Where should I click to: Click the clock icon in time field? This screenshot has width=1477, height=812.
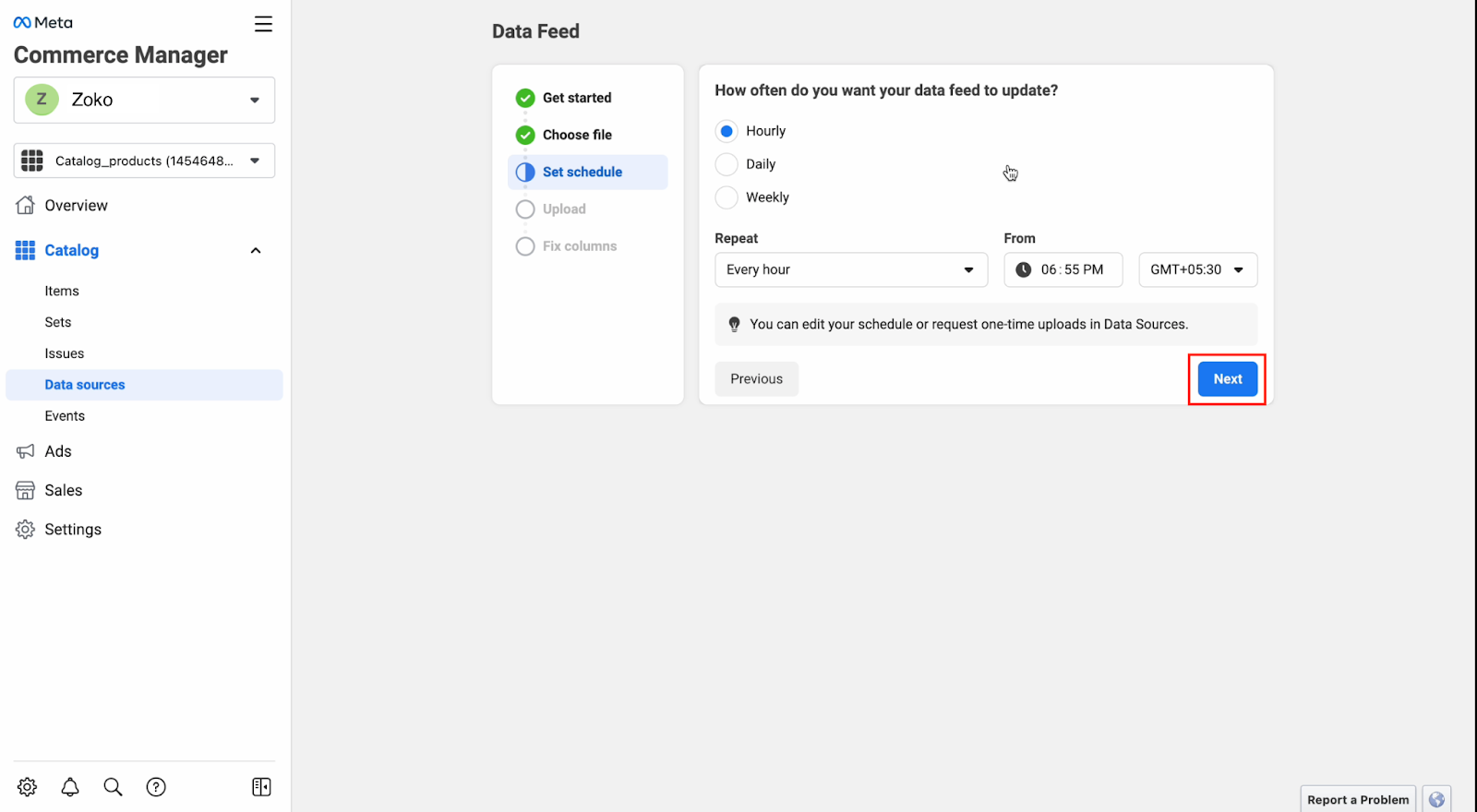[1024, 269]
